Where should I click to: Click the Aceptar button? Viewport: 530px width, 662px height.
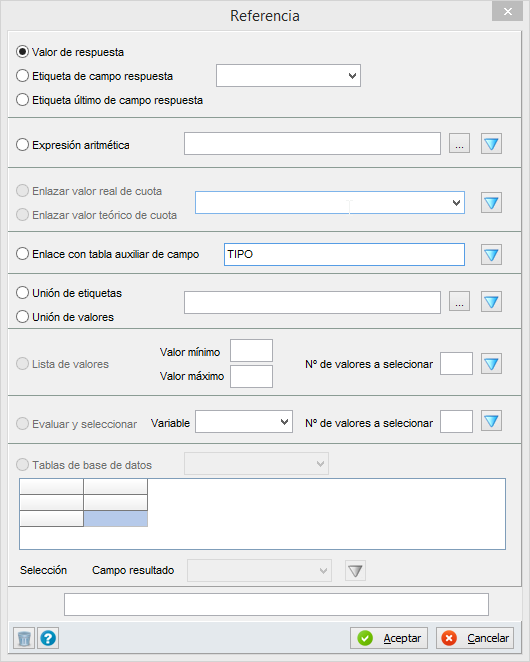(389, 638)
